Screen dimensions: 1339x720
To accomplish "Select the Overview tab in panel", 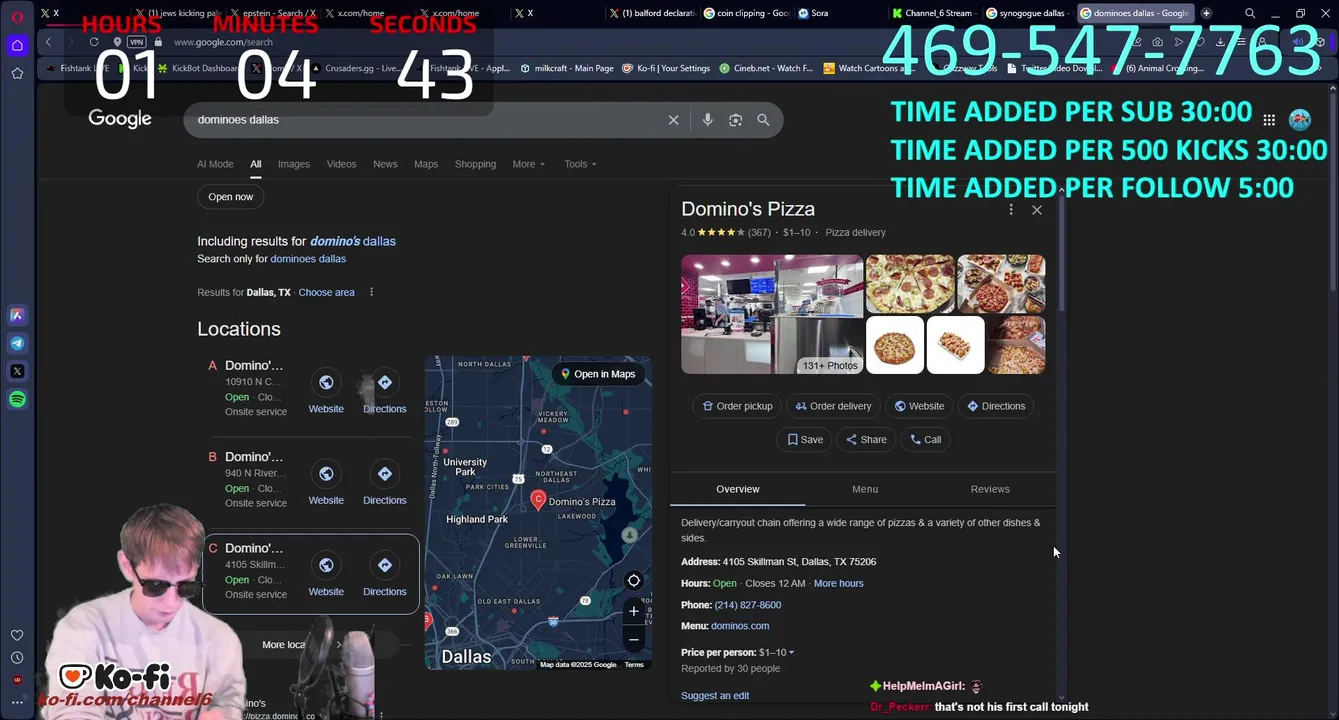I will [x=738, y=489].
